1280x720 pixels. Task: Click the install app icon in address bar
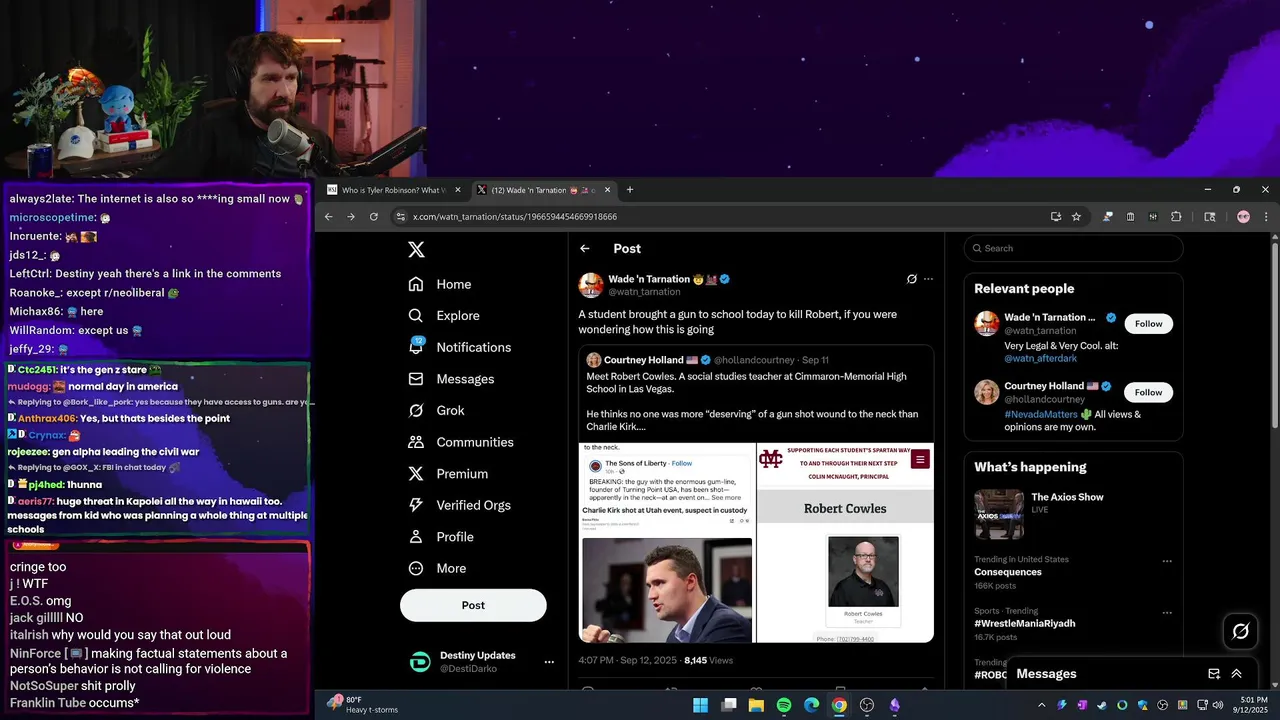pos(1056,216)
